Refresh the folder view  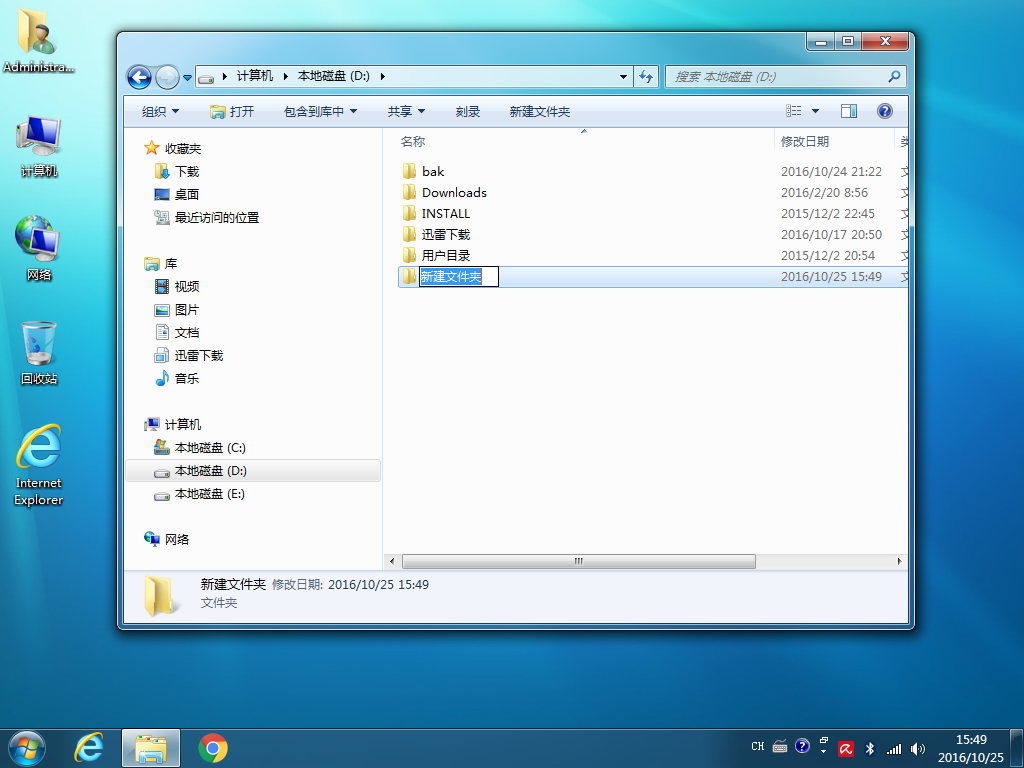pos(647,76)
